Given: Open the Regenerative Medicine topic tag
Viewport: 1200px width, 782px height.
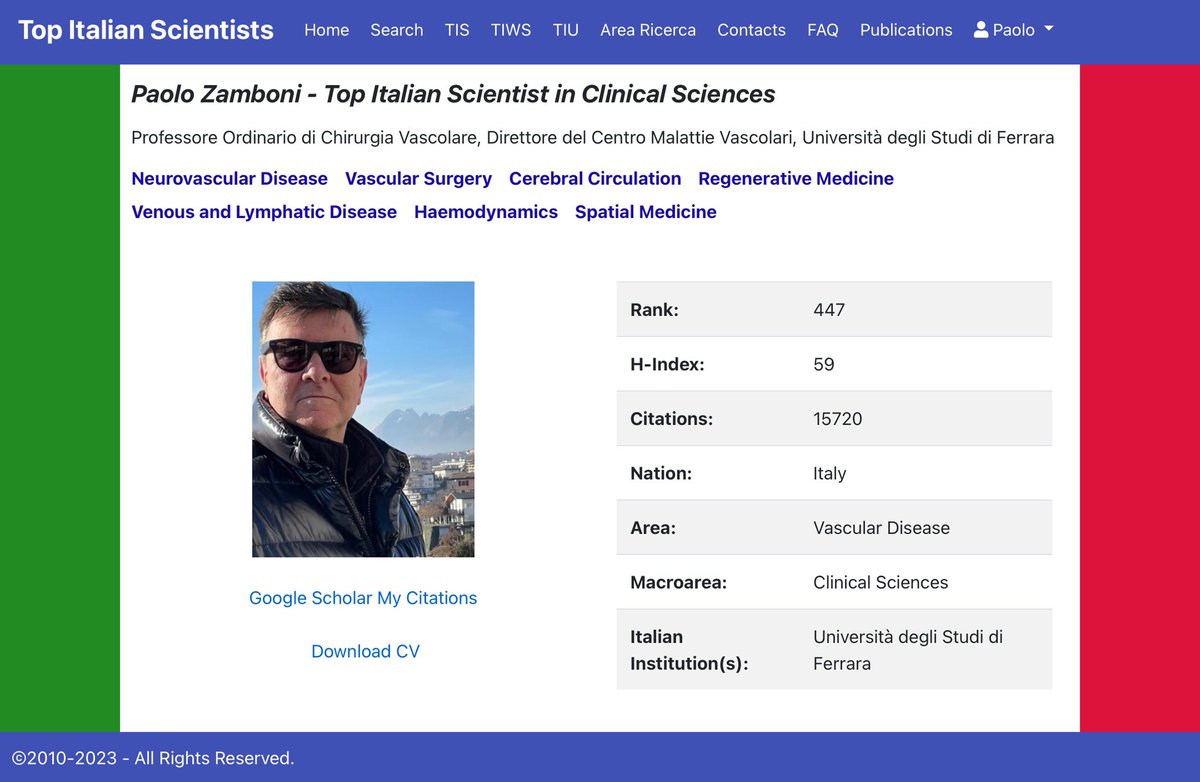Looking at the screenshot, I should coord(796,178).
